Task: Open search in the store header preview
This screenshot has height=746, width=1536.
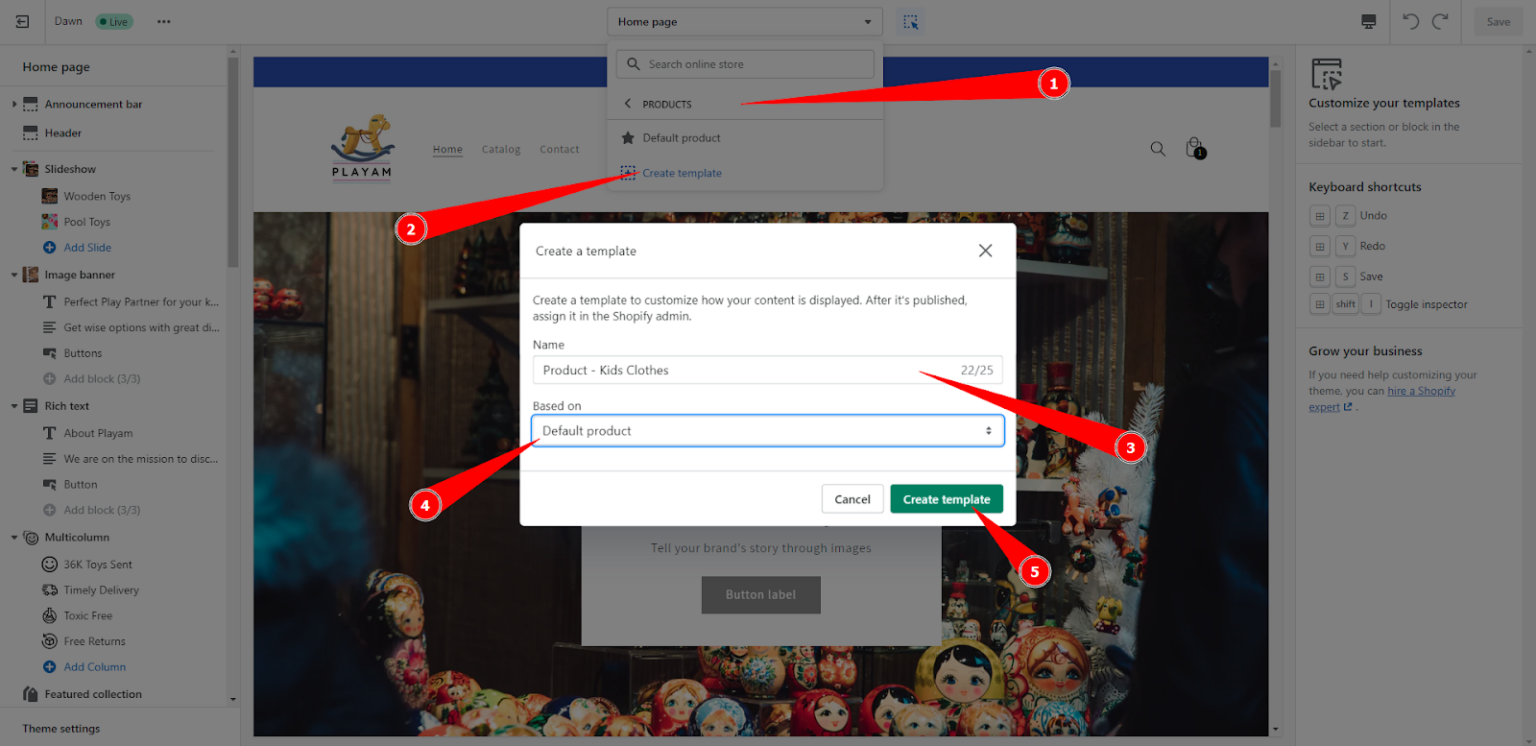Action: 1157,148
